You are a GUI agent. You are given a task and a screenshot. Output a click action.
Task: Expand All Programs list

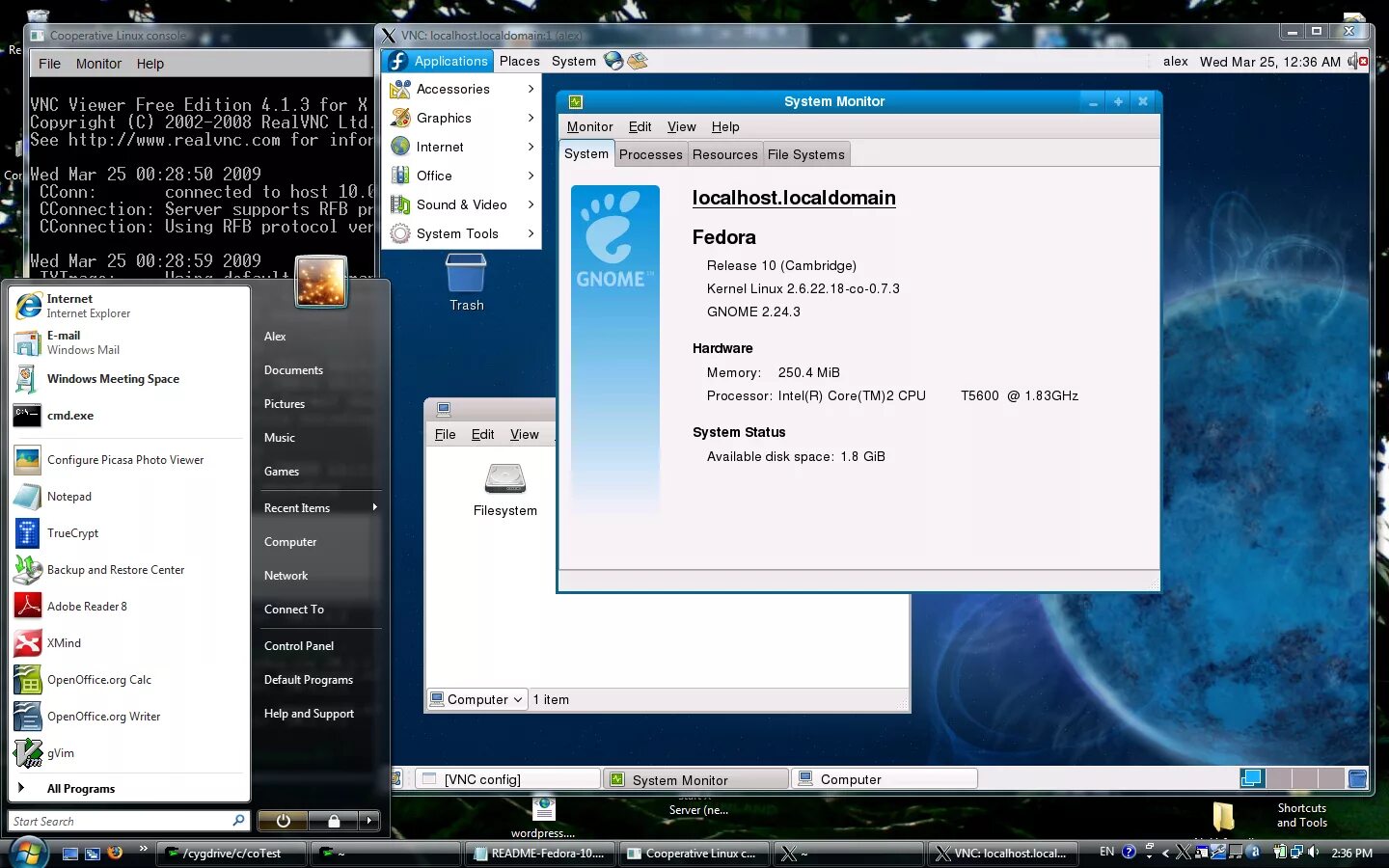pyautogui.click(x=128, y=789)
